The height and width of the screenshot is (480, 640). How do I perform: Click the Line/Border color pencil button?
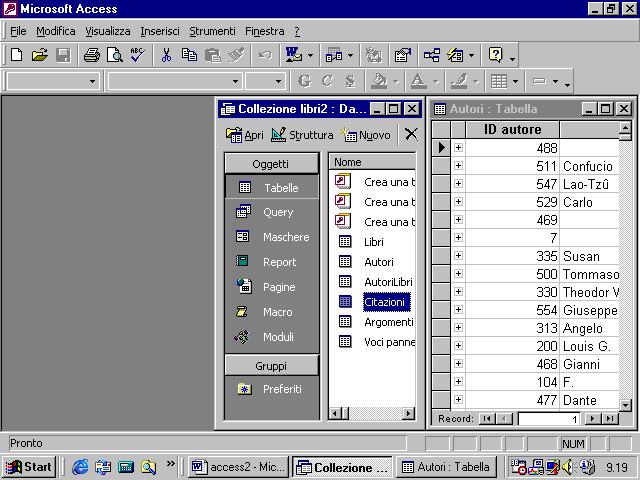click(459, 81)
